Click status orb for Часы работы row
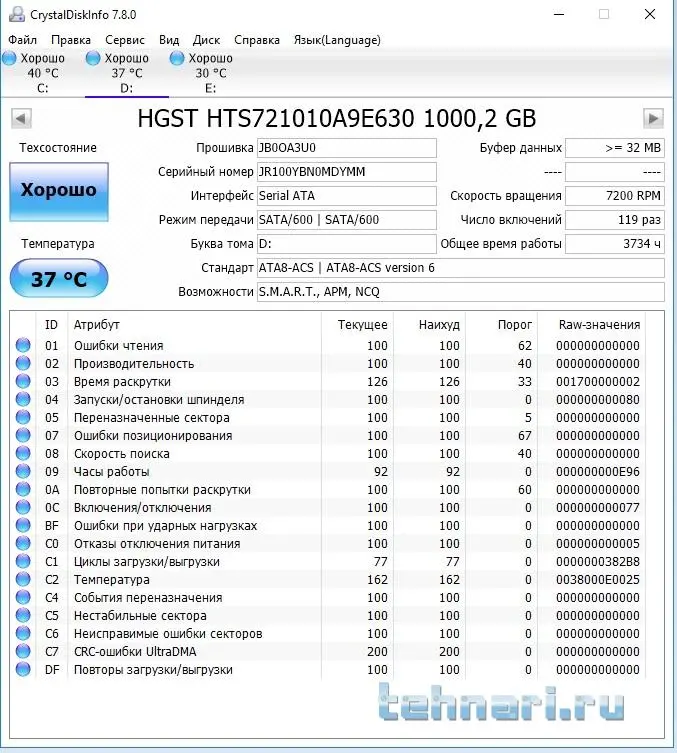 coord(23,471)
